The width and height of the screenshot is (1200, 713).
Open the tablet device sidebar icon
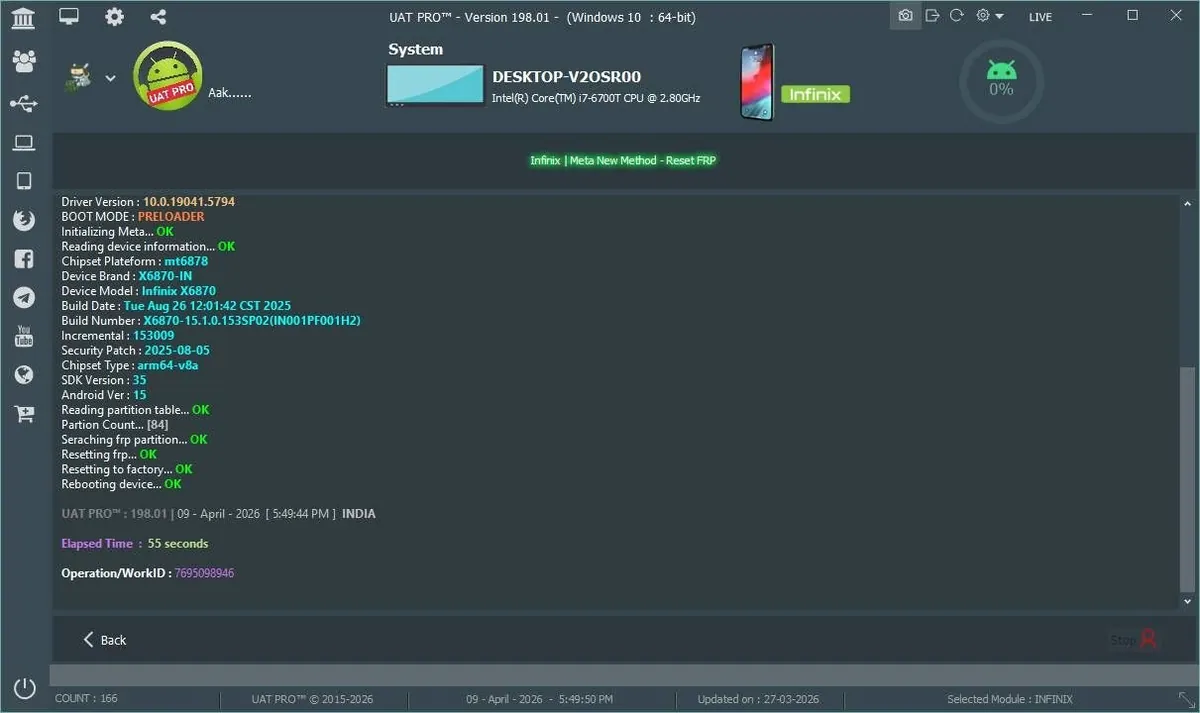point(24,181)
